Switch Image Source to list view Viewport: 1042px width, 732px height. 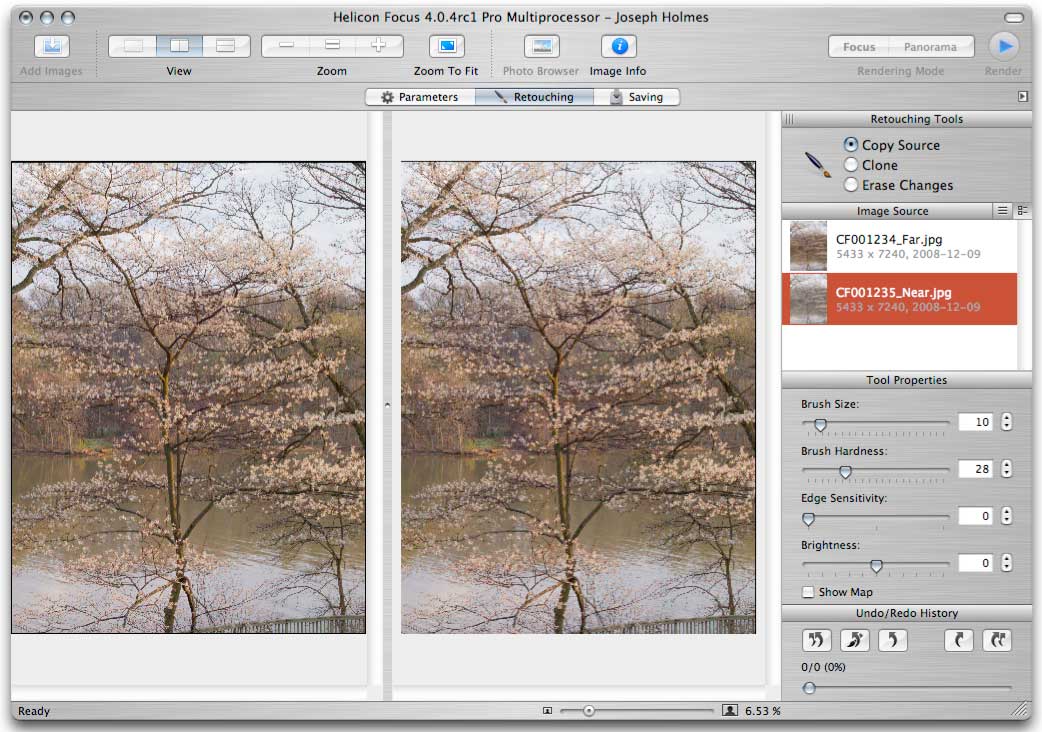1003,211
